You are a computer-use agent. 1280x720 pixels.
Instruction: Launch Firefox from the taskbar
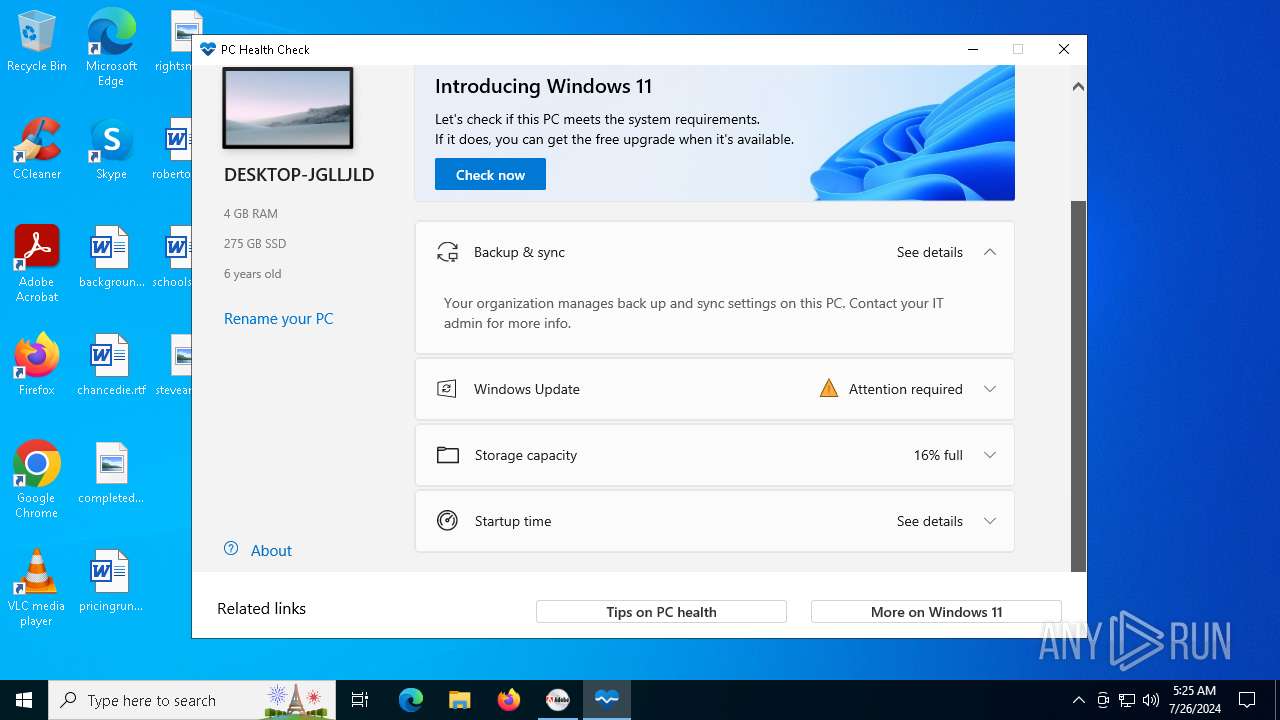click(508, 700)
